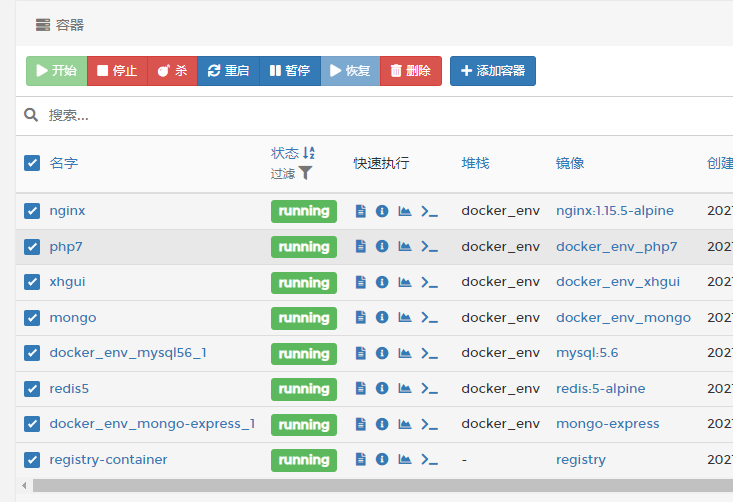Click the 停止 stop button
Screen dimensions: 733x502
tap(117, 71)
